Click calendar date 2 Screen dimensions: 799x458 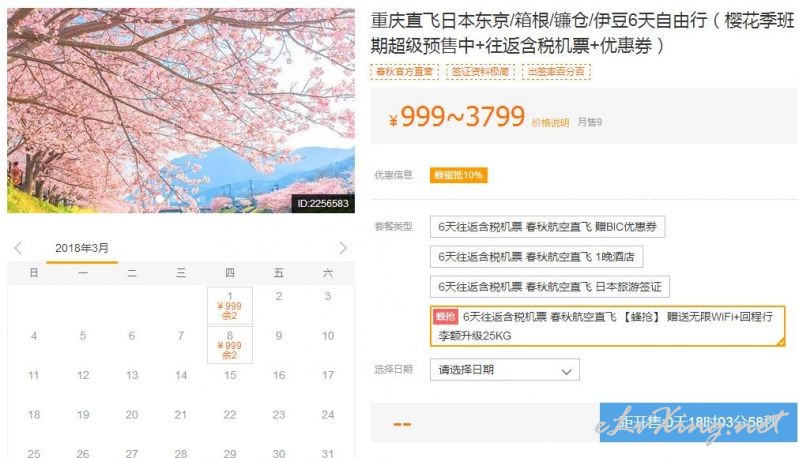[x=279, y=297]
